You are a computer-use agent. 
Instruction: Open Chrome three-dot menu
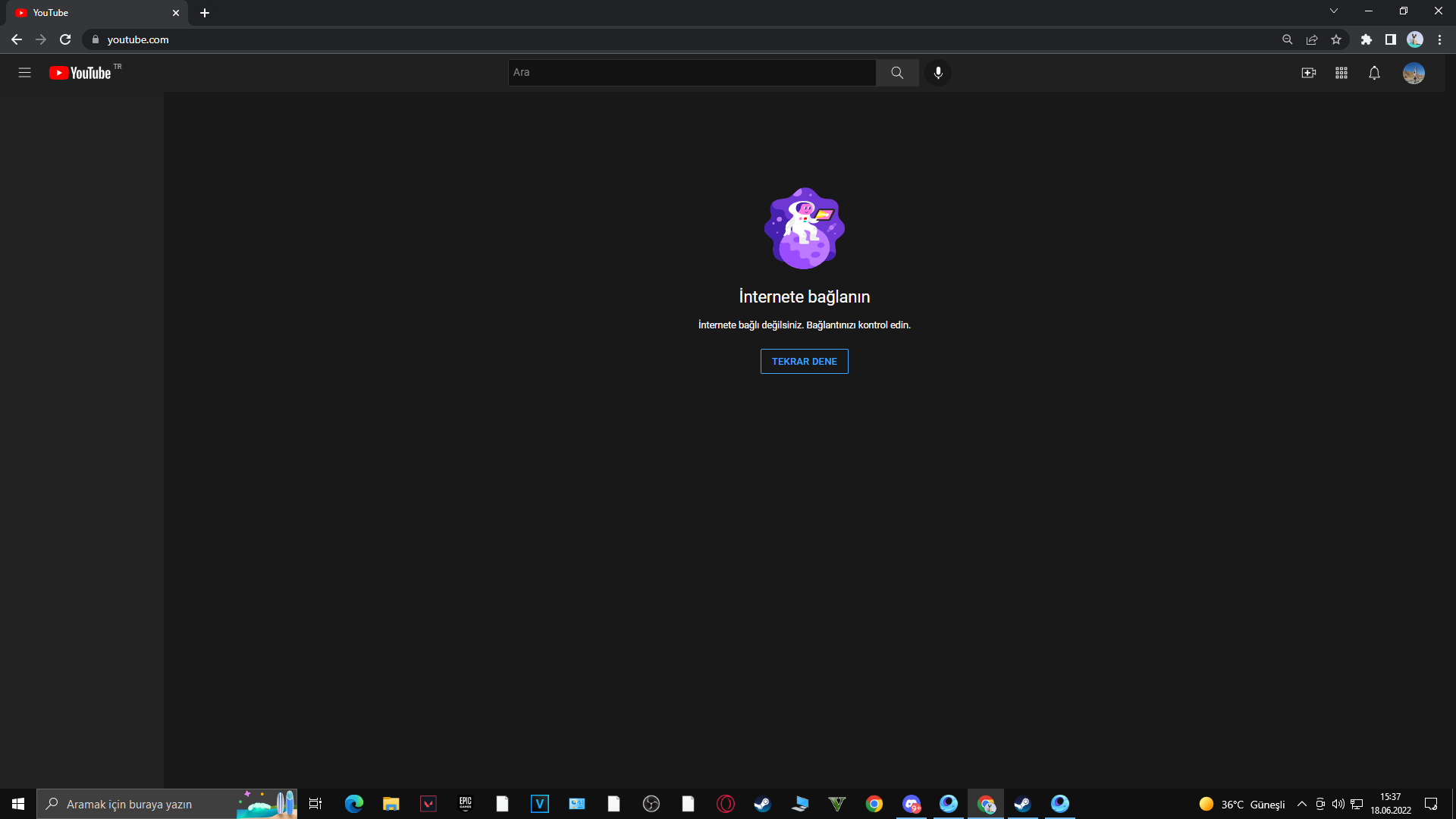(x=1439, y=39)
